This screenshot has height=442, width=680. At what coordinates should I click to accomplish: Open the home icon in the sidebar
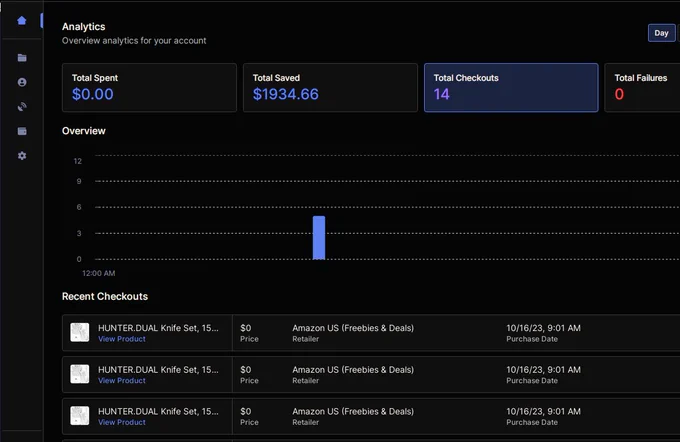click(x=22, y=20)
